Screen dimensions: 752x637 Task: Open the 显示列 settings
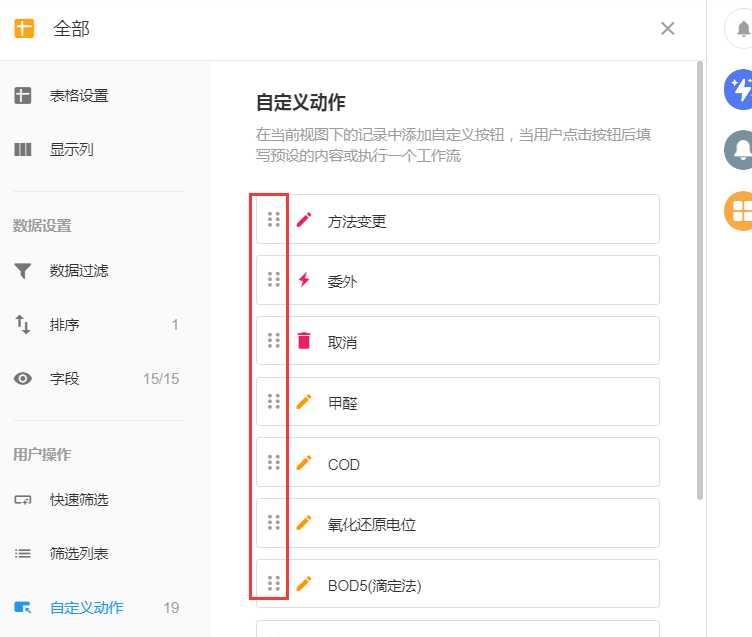click(72, 150)
